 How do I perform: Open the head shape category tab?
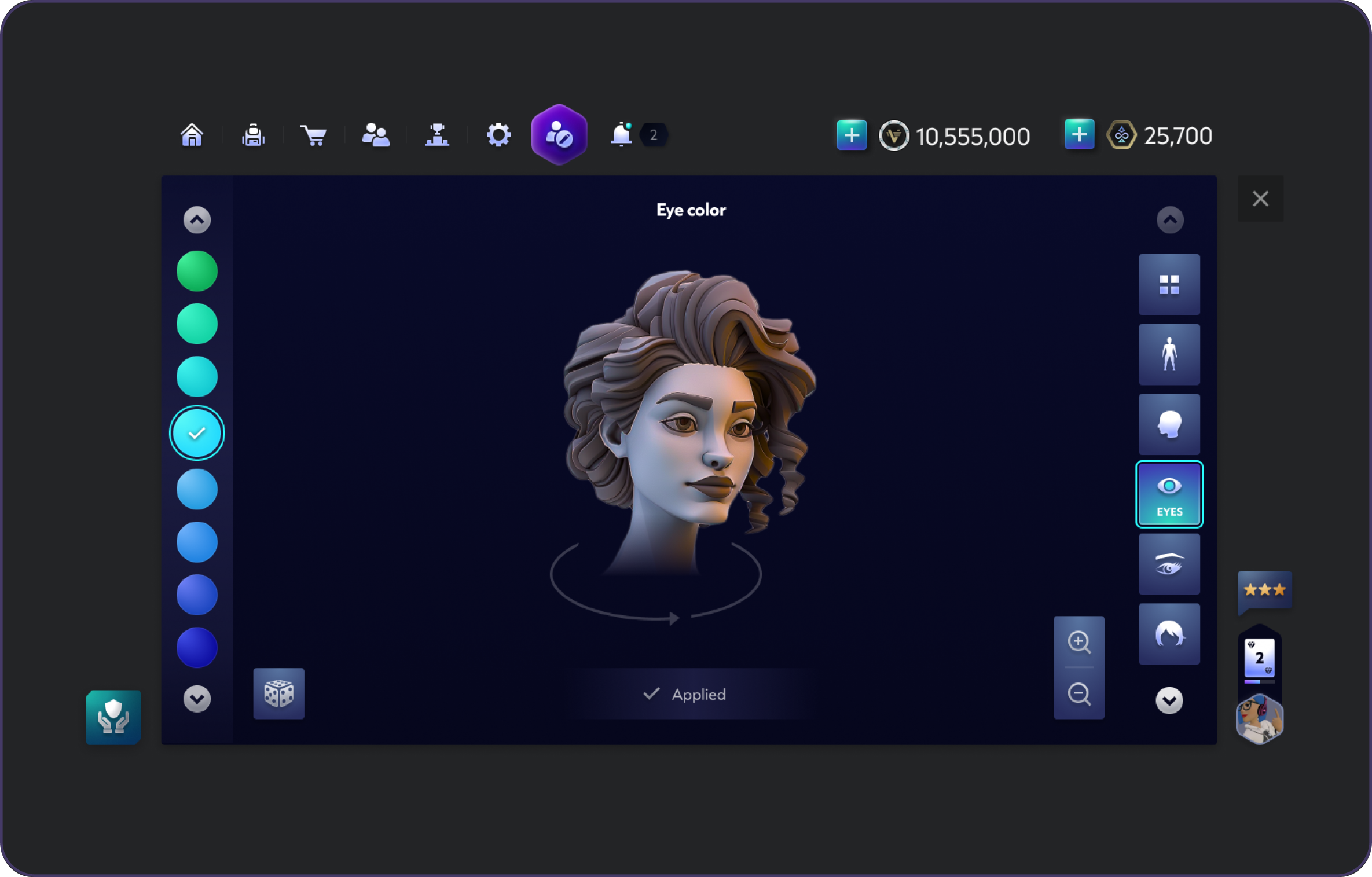click(1169, 424)
